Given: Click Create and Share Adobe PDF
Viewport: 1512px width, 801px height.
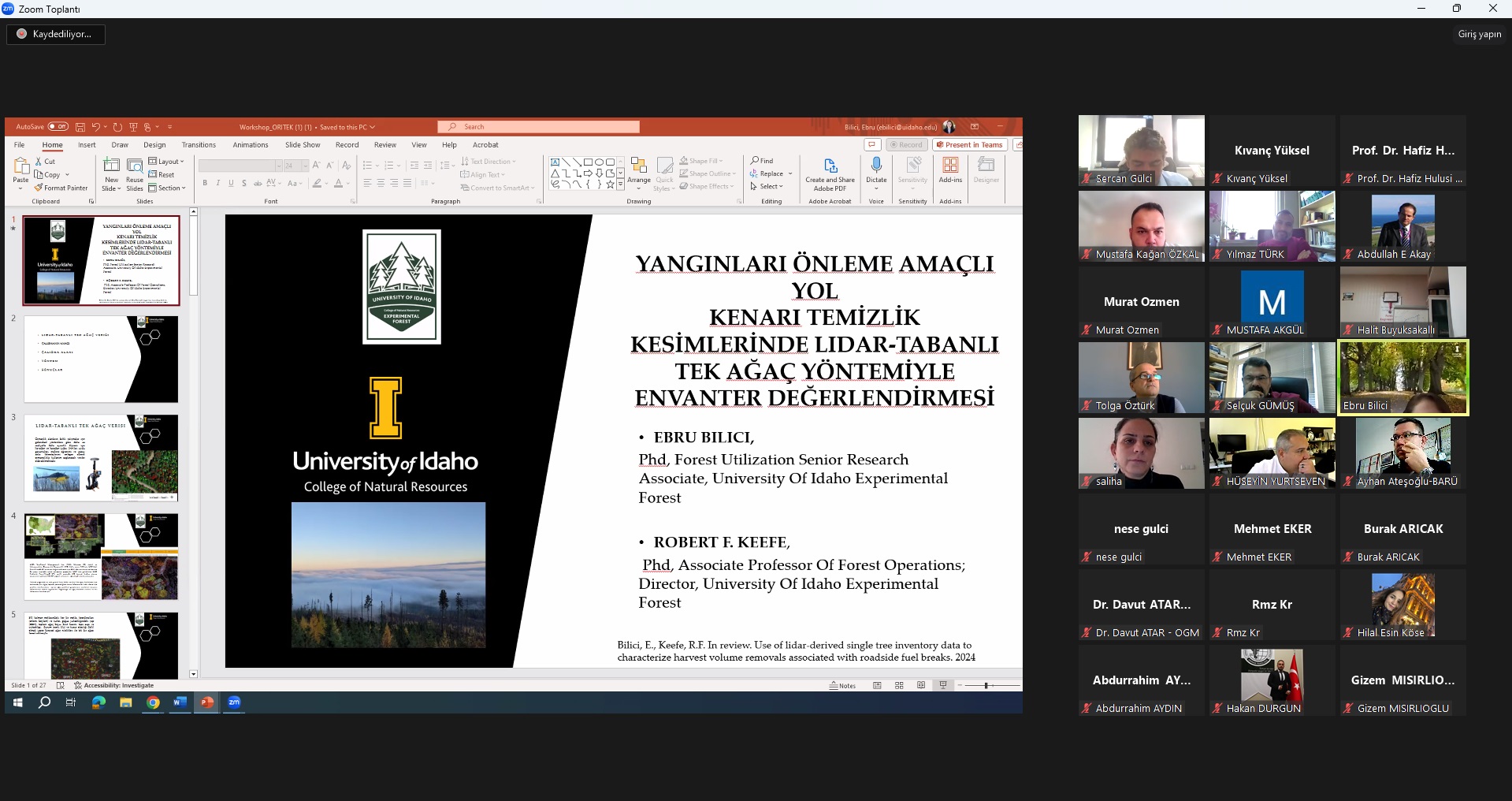Looking at the screenshot, I should coord(830,173).
